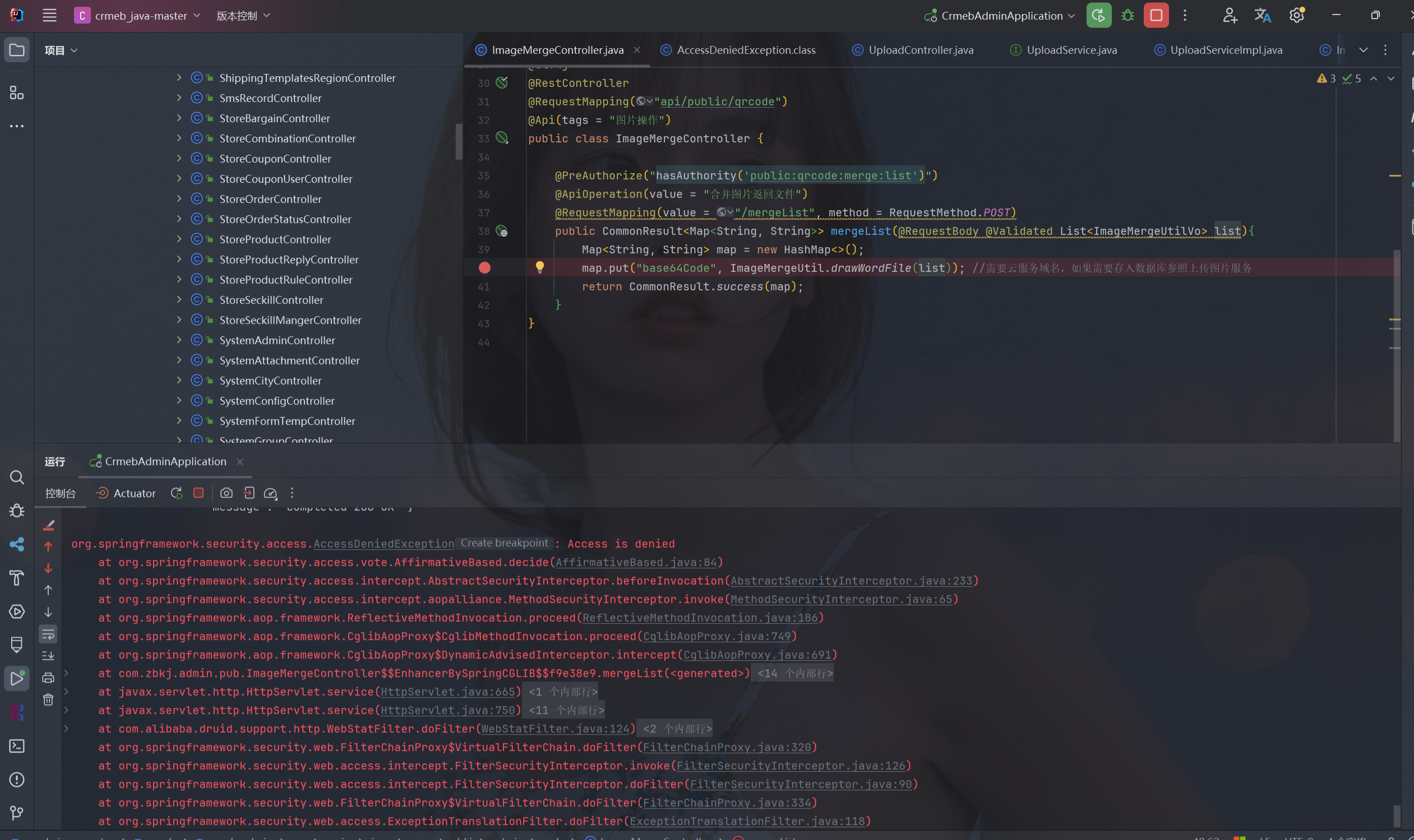Click the Debug bug icon in the top toolbar

tap(1127, 15)
